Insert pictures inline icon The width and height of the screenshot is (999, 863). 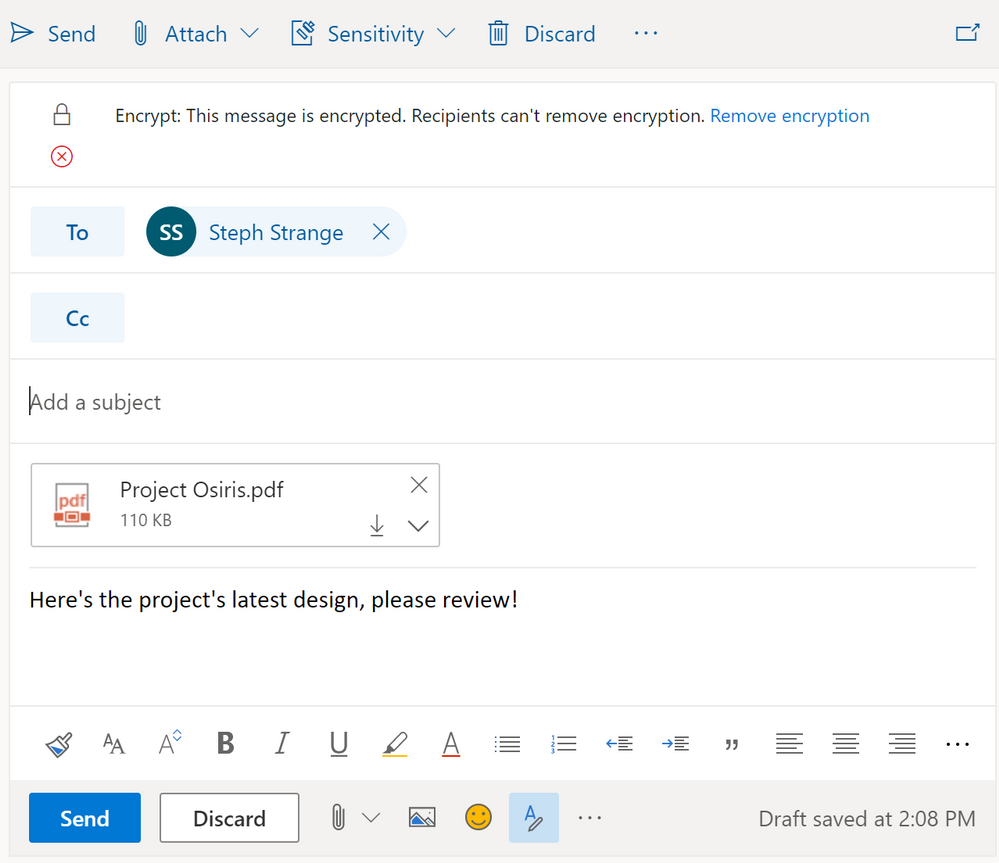[x=422, y=817]
